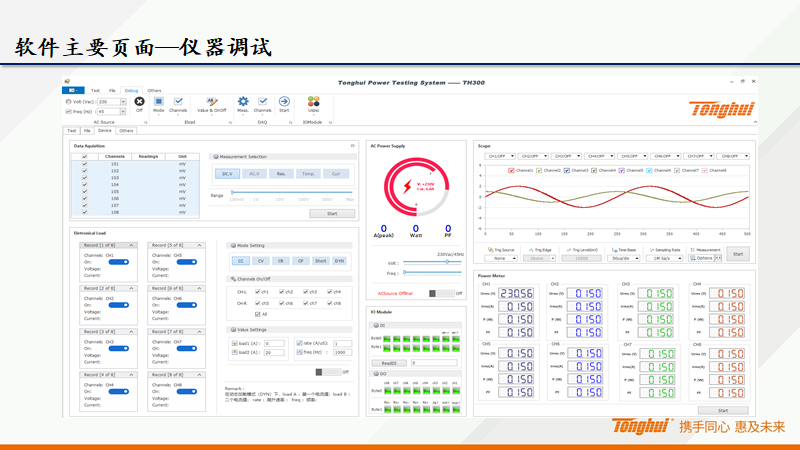Viewport: 800px width, 450px height.
Task: Open the Volt (Vac) dropdown
Action: 123,102
